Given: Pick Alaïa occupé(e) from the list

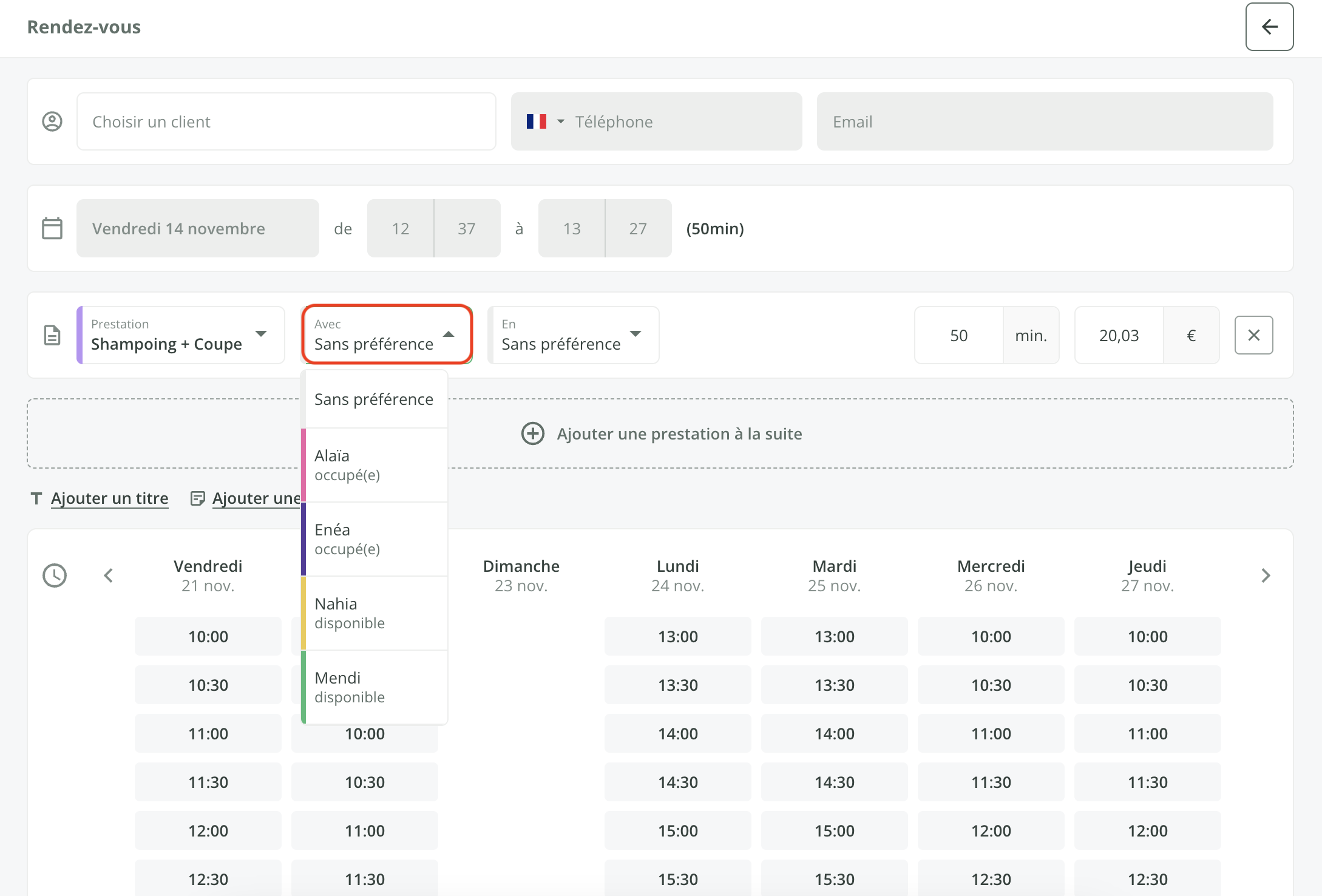Looking at the screenshot, I should [x=375, y=465].
